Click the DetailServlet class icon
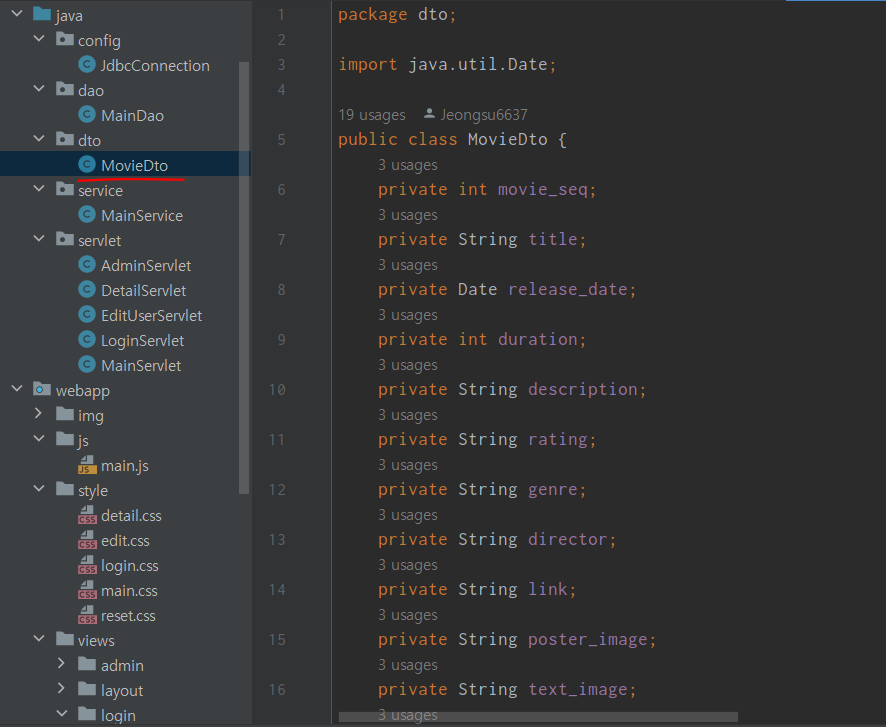Viewport: 886px width, 727px height. tap(86, 290)
